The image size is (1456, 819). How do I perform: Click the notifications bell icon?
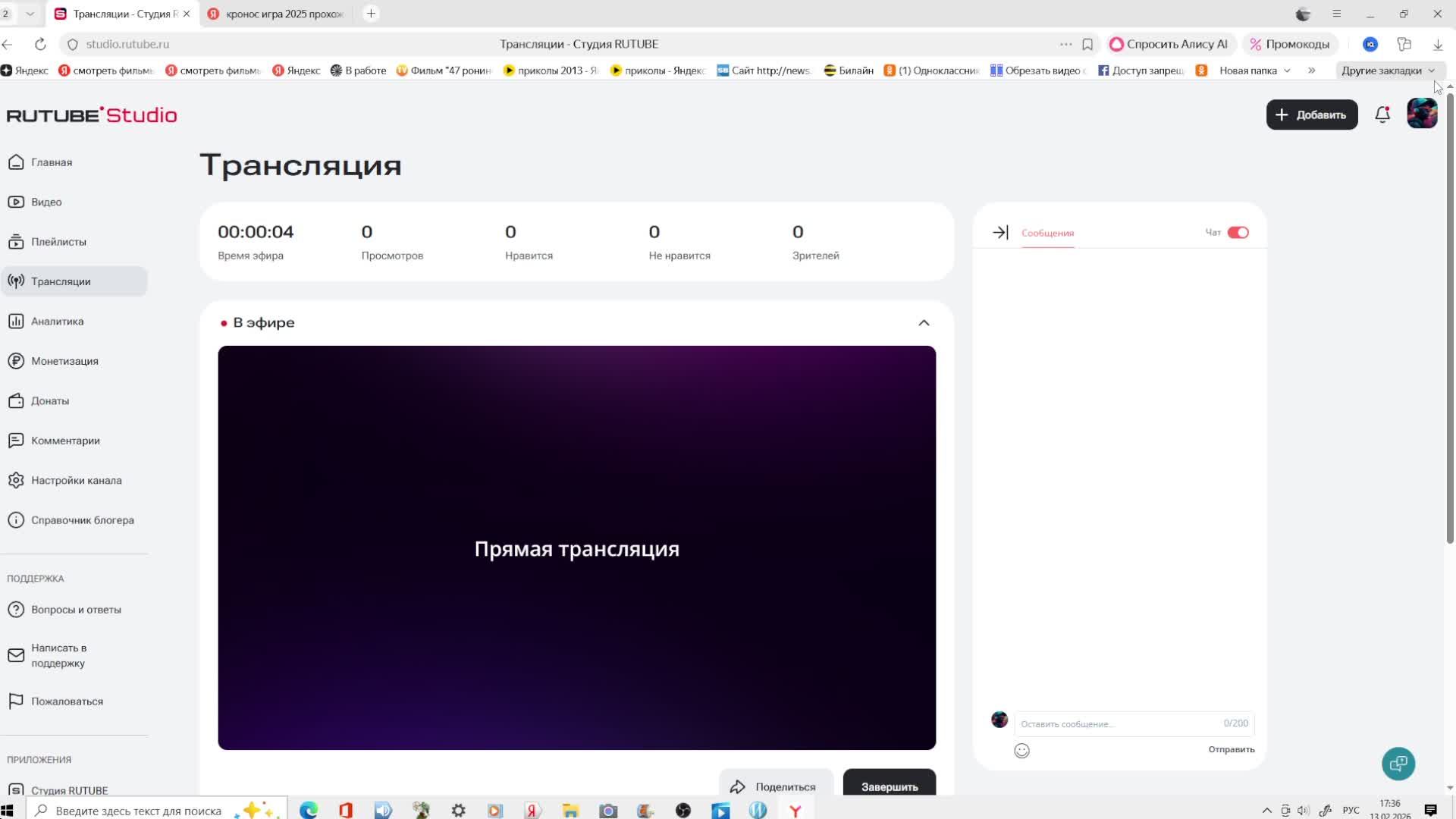click(1382, 115)
